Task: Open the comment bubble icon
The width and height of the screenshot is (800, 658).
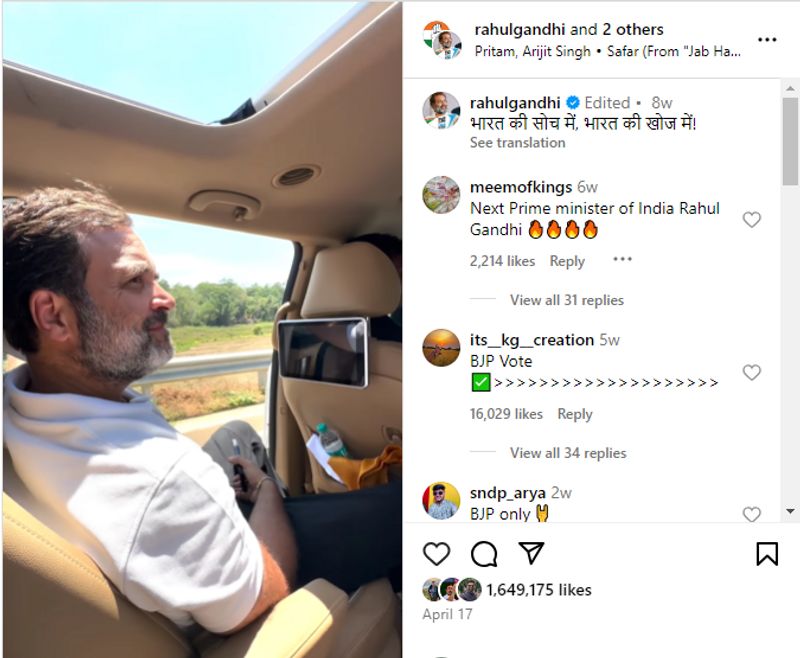Action: (484, 554)
